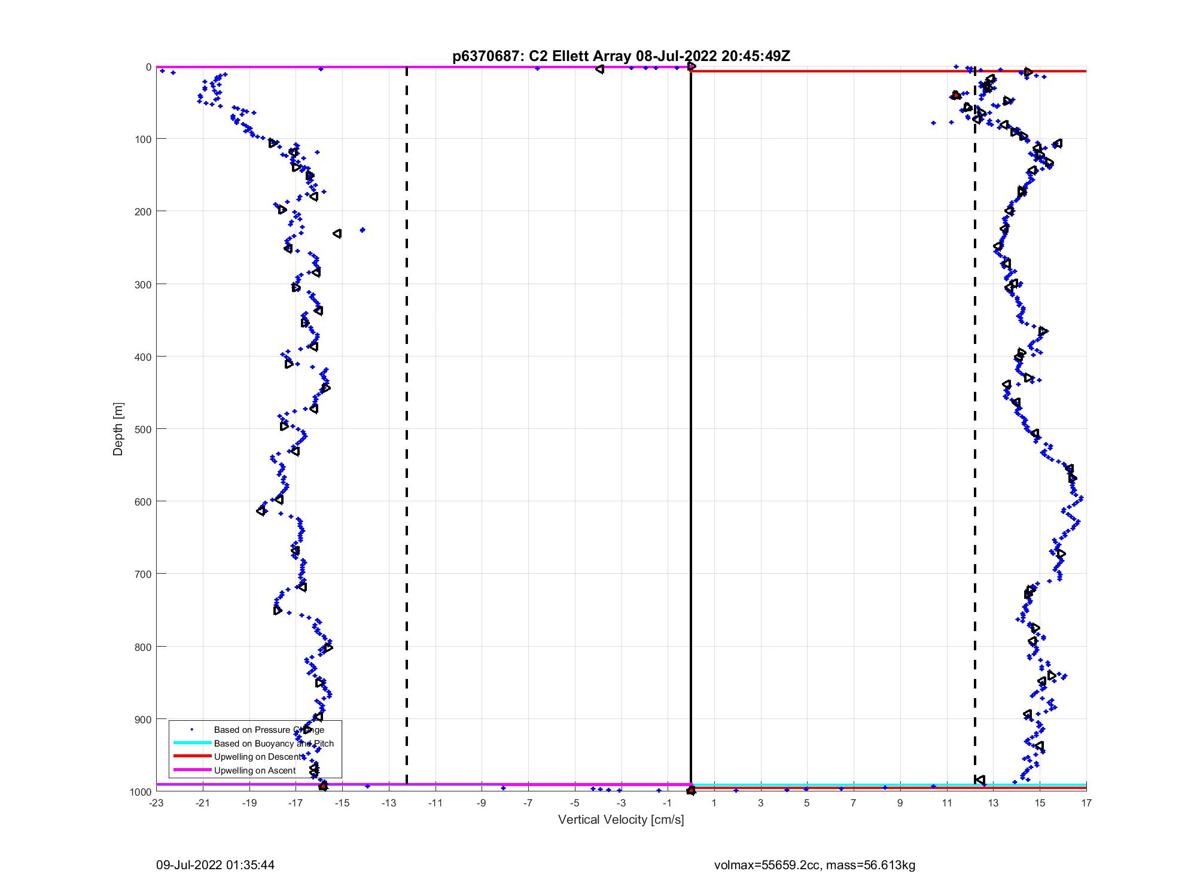
Task: Click positive velocity tick label '17'
Action: tap(1086, 802)
